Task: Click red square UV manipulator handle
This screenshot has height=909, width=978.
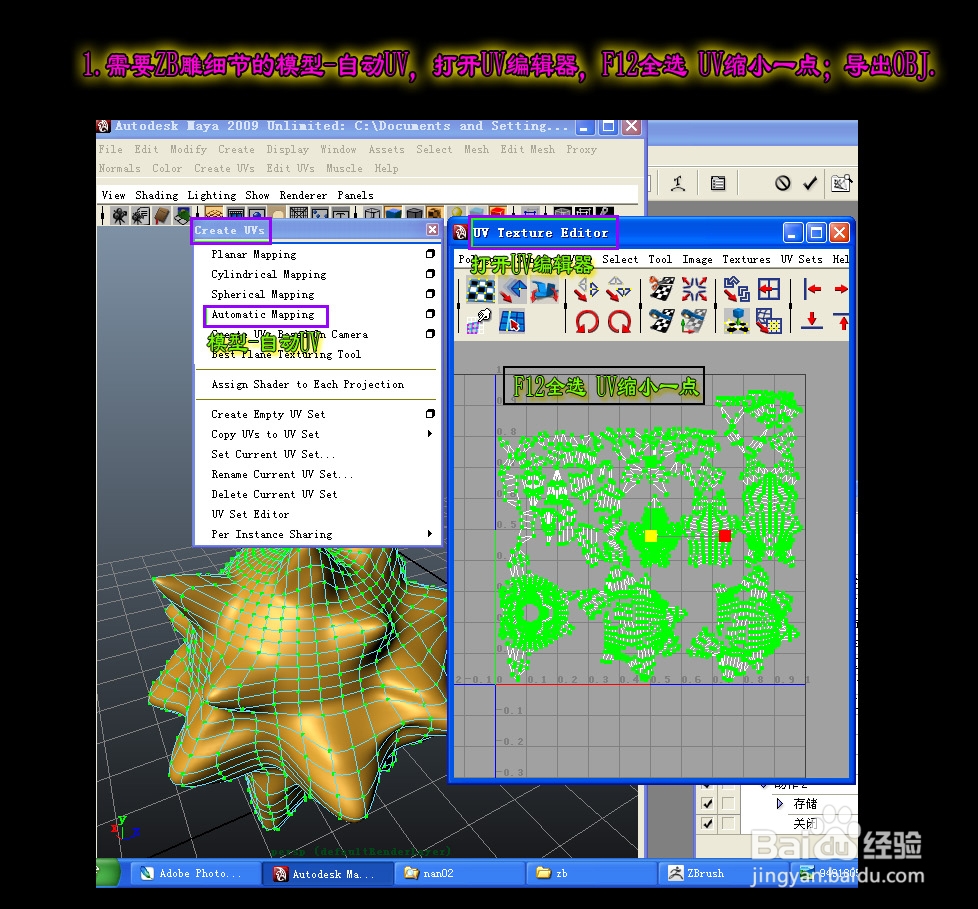Action: click(725, 535)
